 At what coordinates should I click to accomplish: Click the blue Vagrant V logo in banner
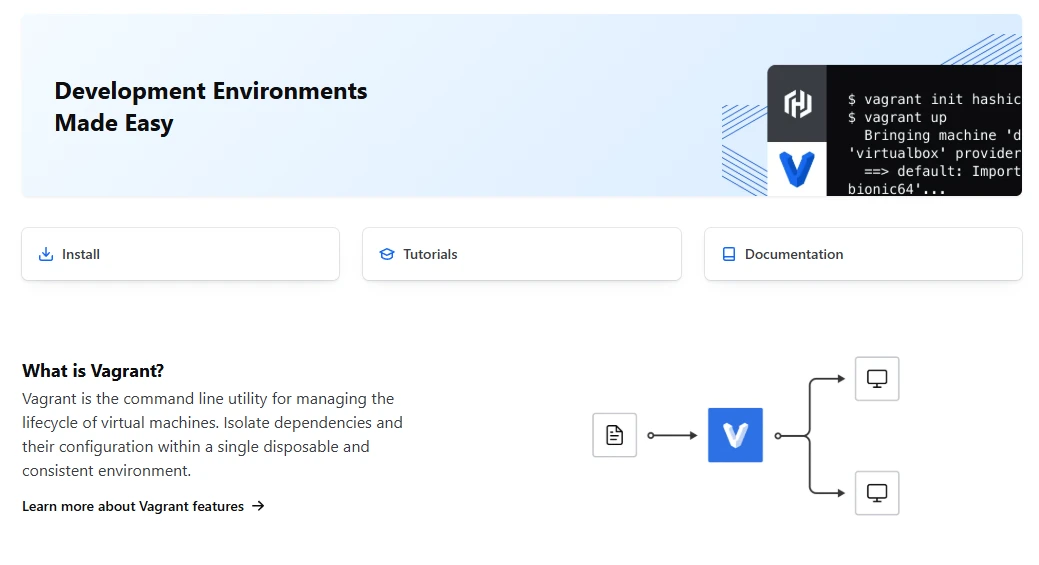coord(796,169)
